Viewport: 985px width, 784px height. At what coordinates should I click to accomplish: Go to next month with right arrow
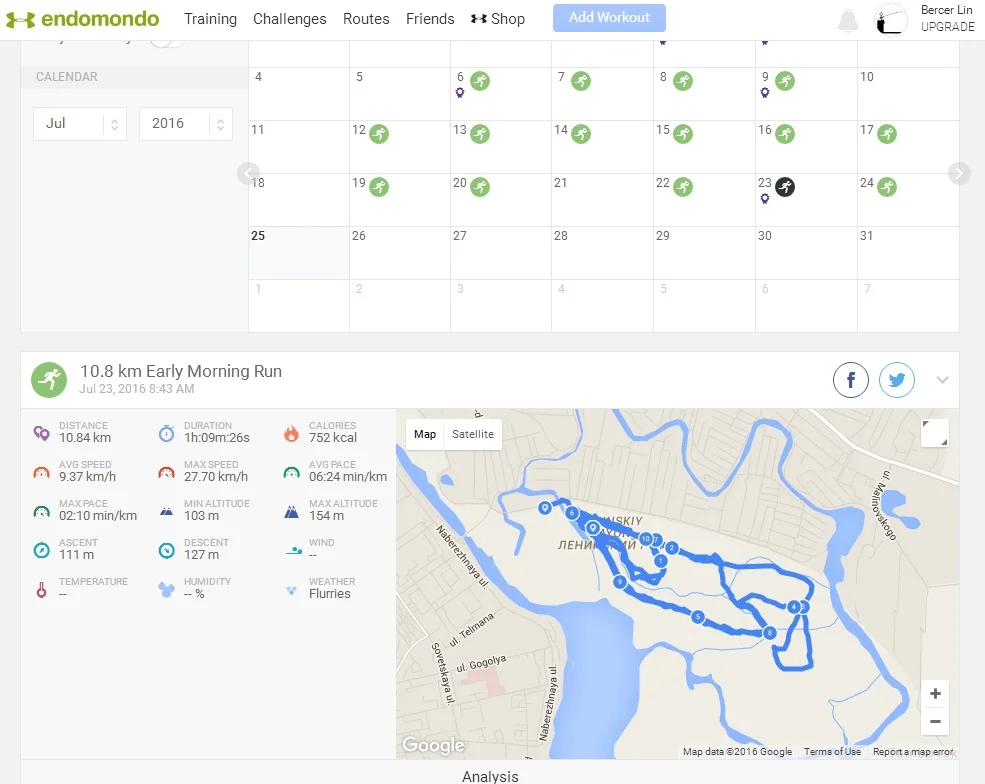point(959,174)
